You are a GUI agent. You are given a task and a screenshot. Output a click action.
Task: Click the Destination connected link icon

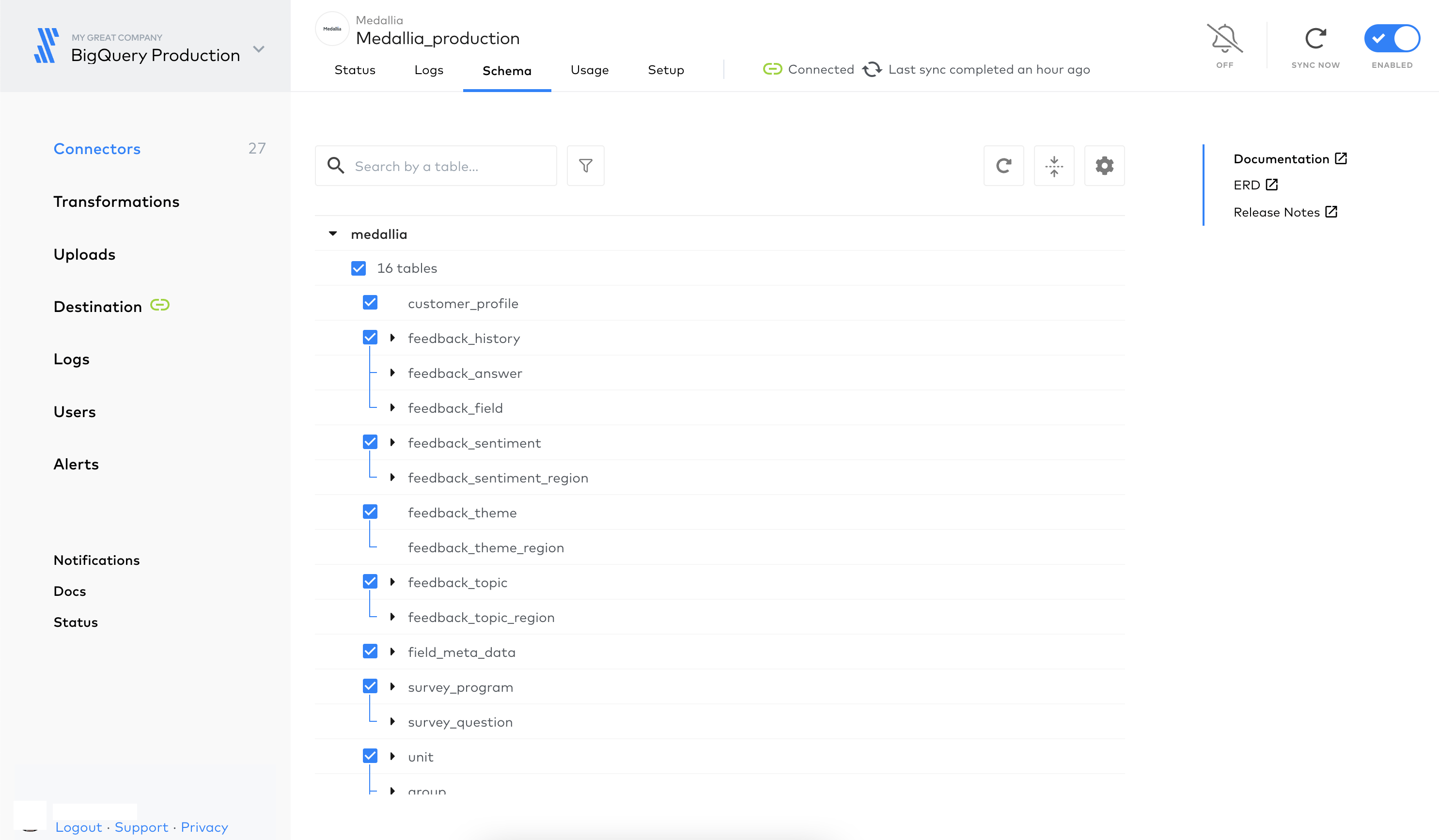(160, 305)
